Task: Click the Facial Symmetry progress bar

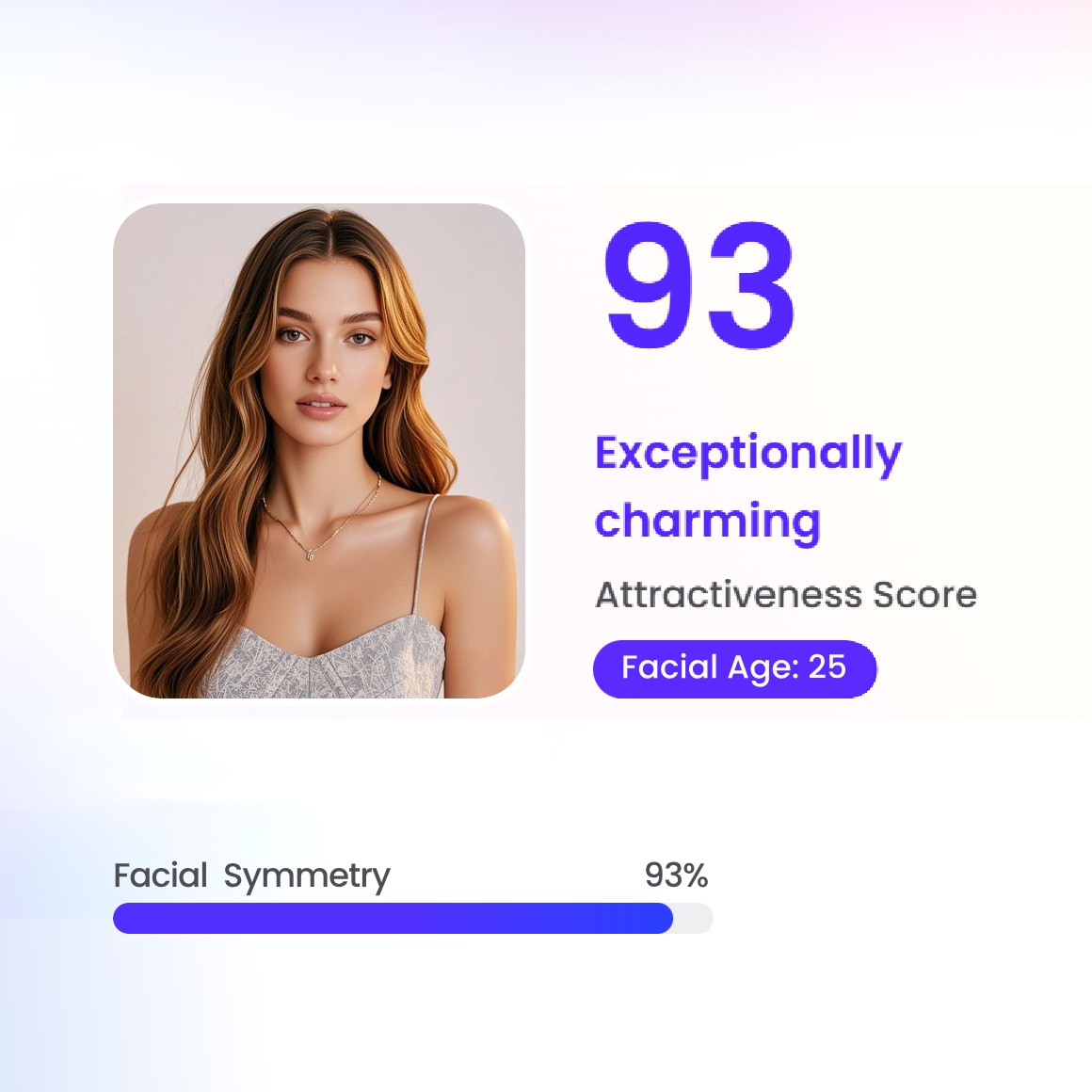Action: click(x=414, y=918)
